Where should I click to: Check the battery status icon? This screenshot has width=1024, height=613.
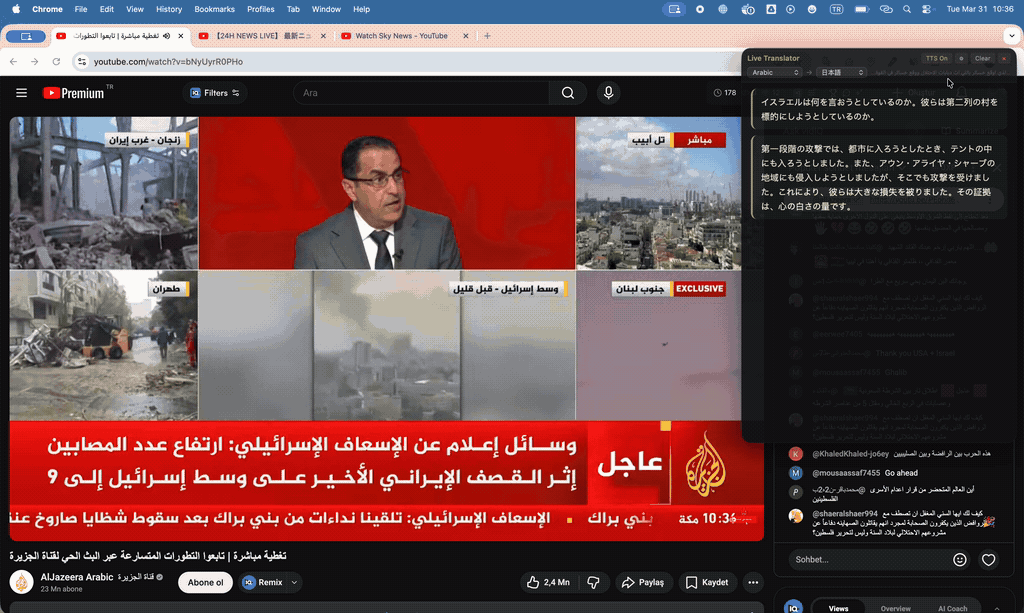click(x=861, y=9)
